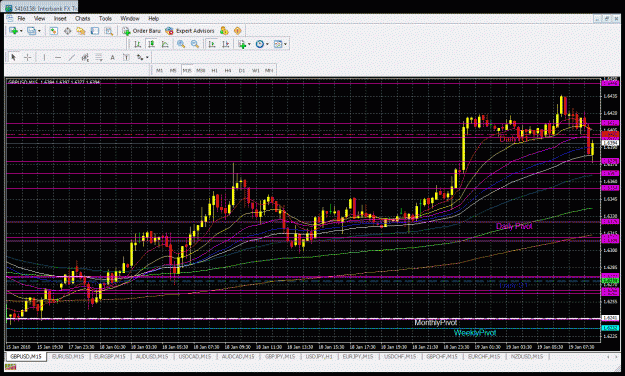The width and height of the screenshot is (625, 376).
Task: Select the Daily Pivot label on chart
Action: (x=514, y=226)
